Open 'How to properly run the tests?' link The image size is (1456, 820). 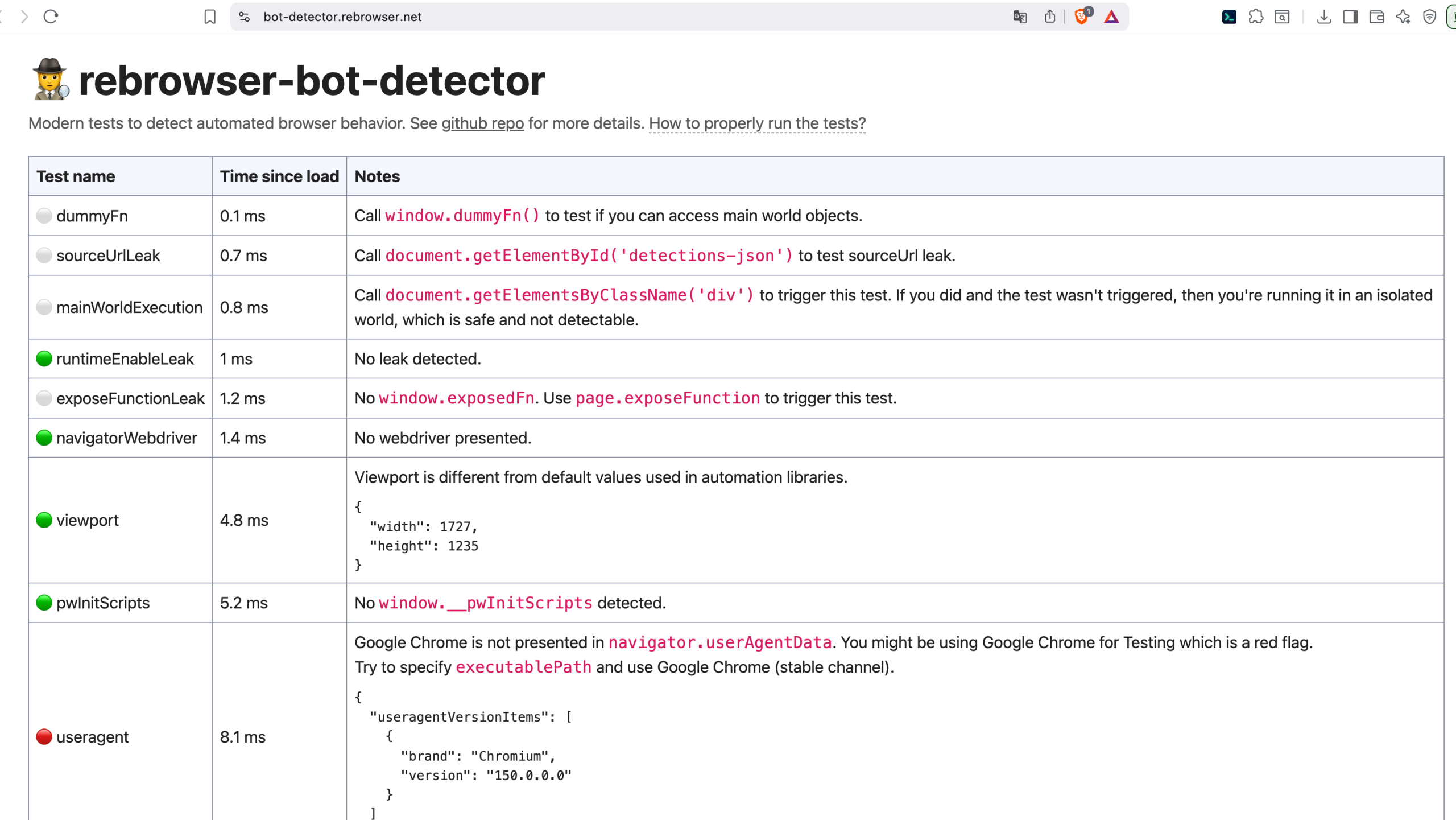coord(757,123)
